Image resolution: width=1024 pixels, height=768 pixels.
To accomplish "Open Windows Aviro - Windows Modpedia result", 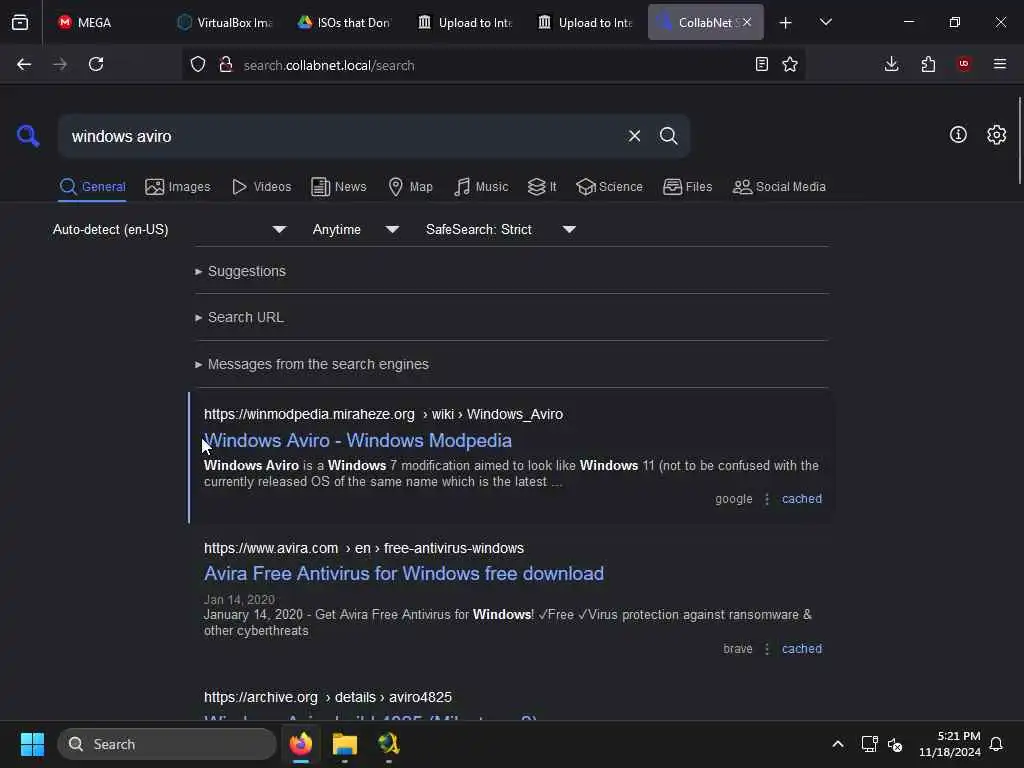I will point(358,441).
